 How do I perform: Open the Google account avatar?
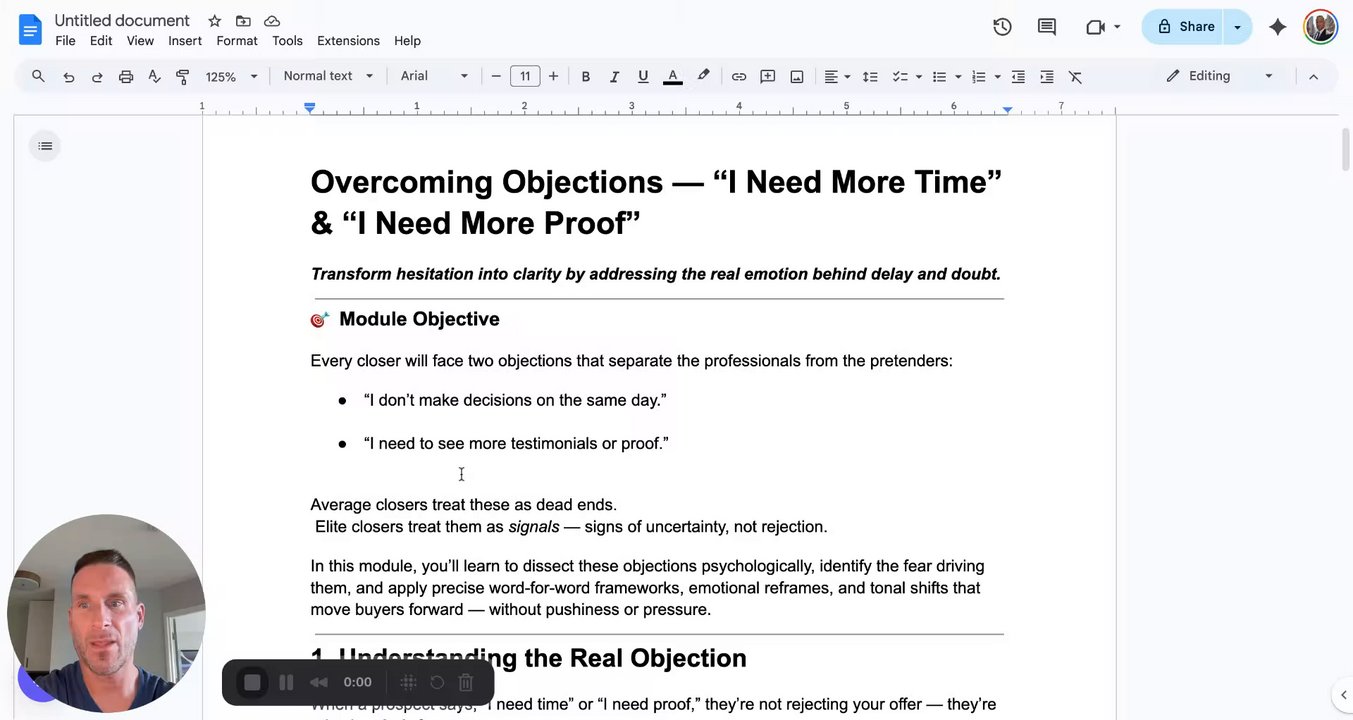click(x=1320, y=27)
